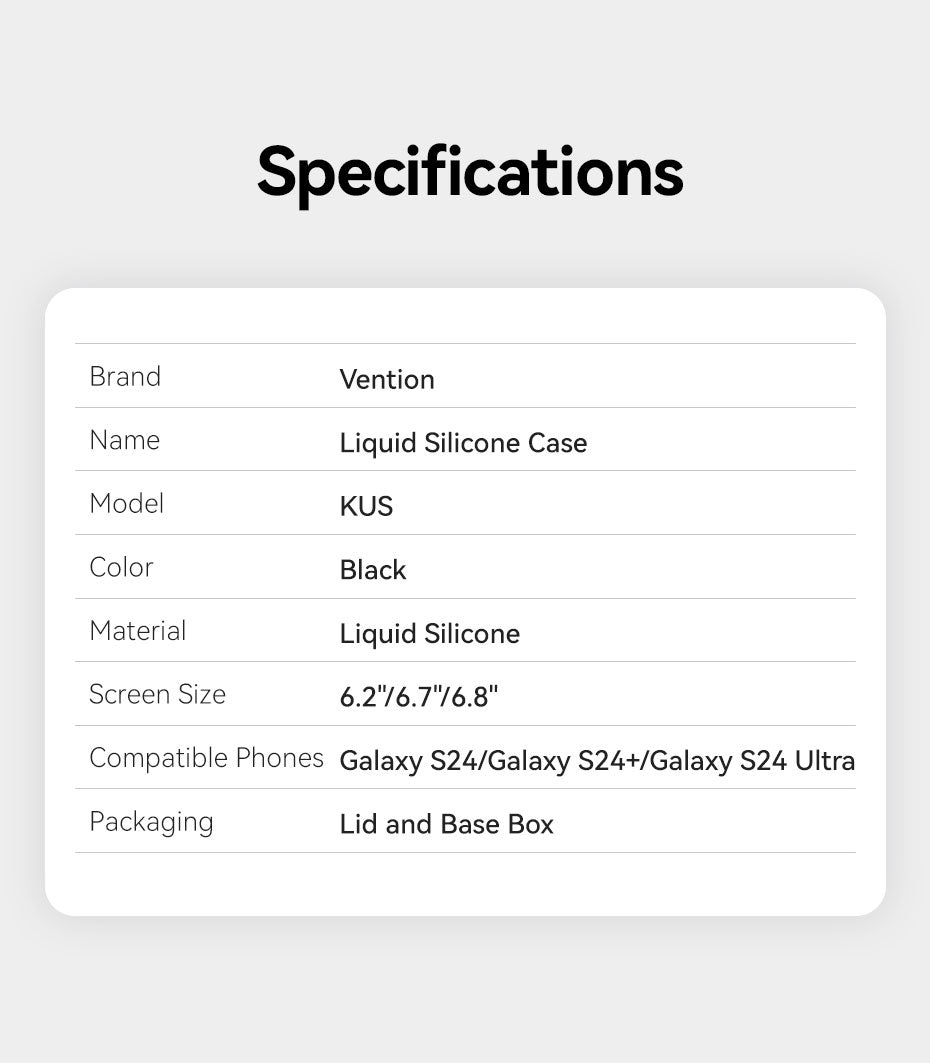This screenshot has width=930, height=1063.
Task: Select the Model label
Action: pyautogui.click(x=127, y=504)
